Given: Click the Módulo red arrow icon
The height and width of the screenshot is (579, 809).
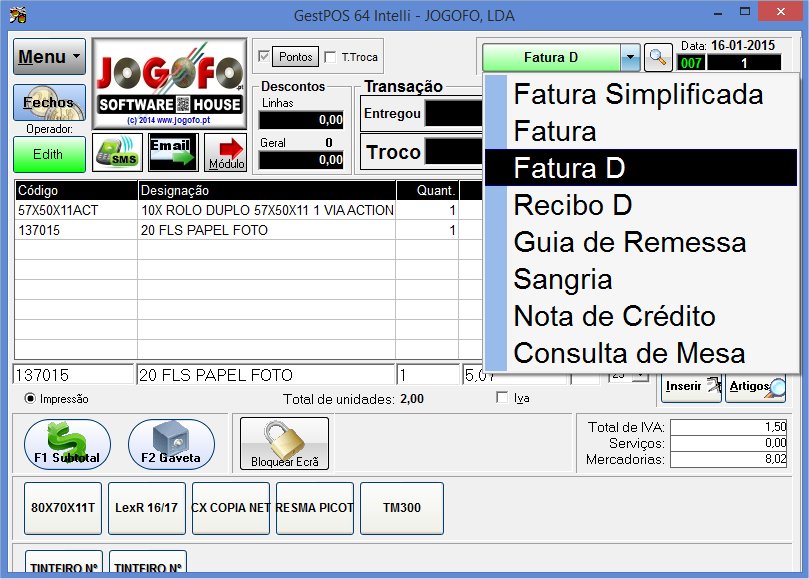Looking at the screenshot, I should 225,153.
